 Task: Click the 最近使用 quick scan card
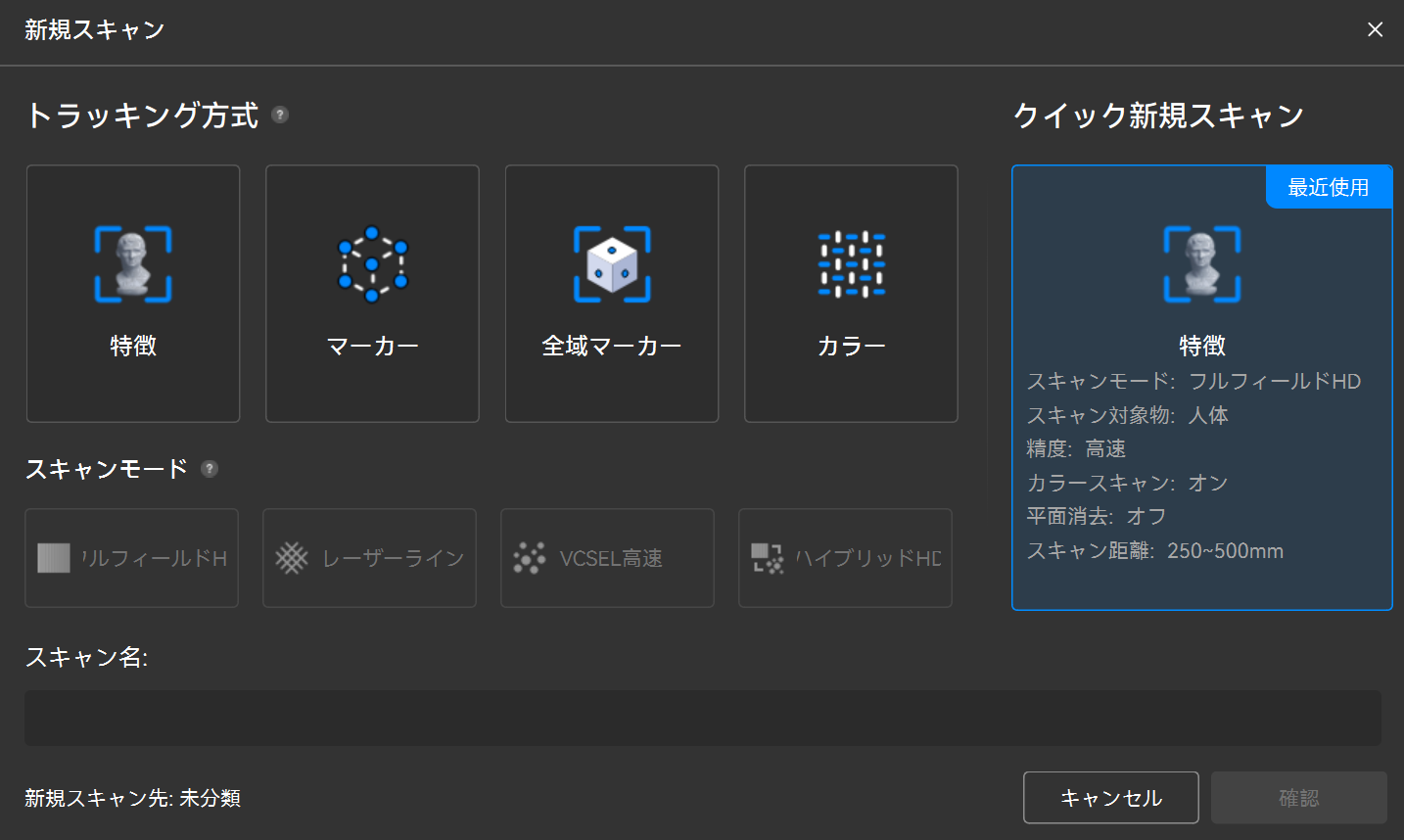1202,388
